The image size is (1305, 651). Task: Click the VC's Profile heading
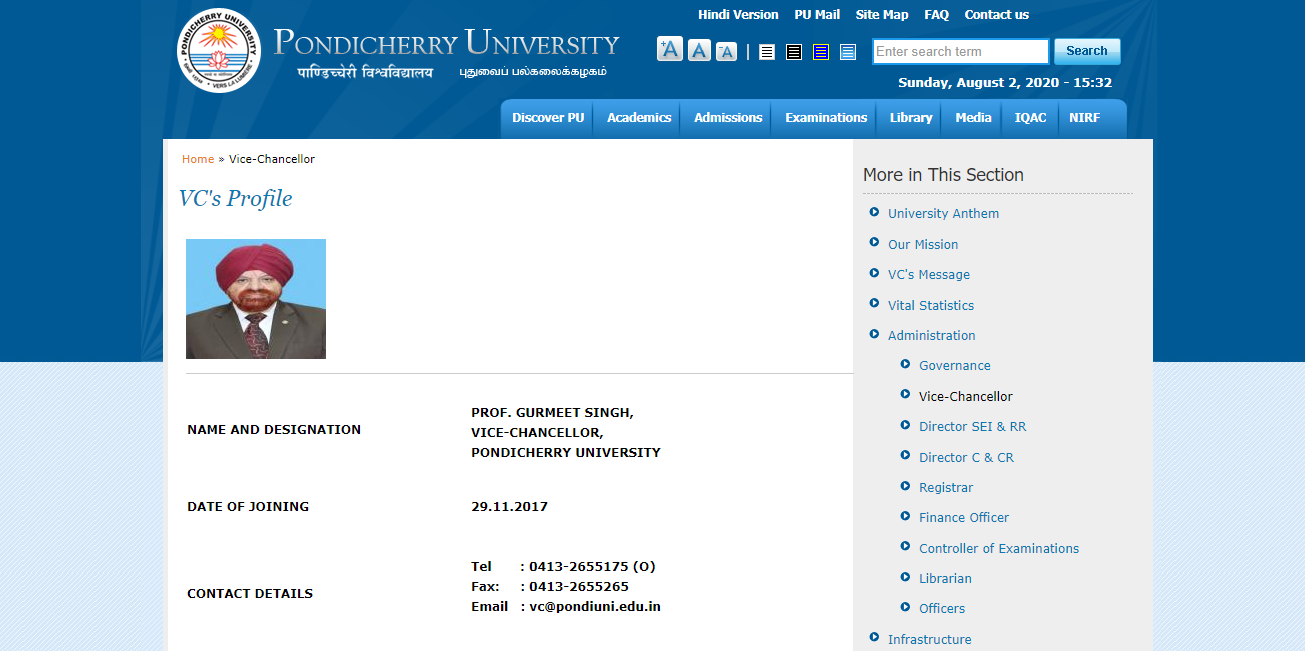coord(235,198)
